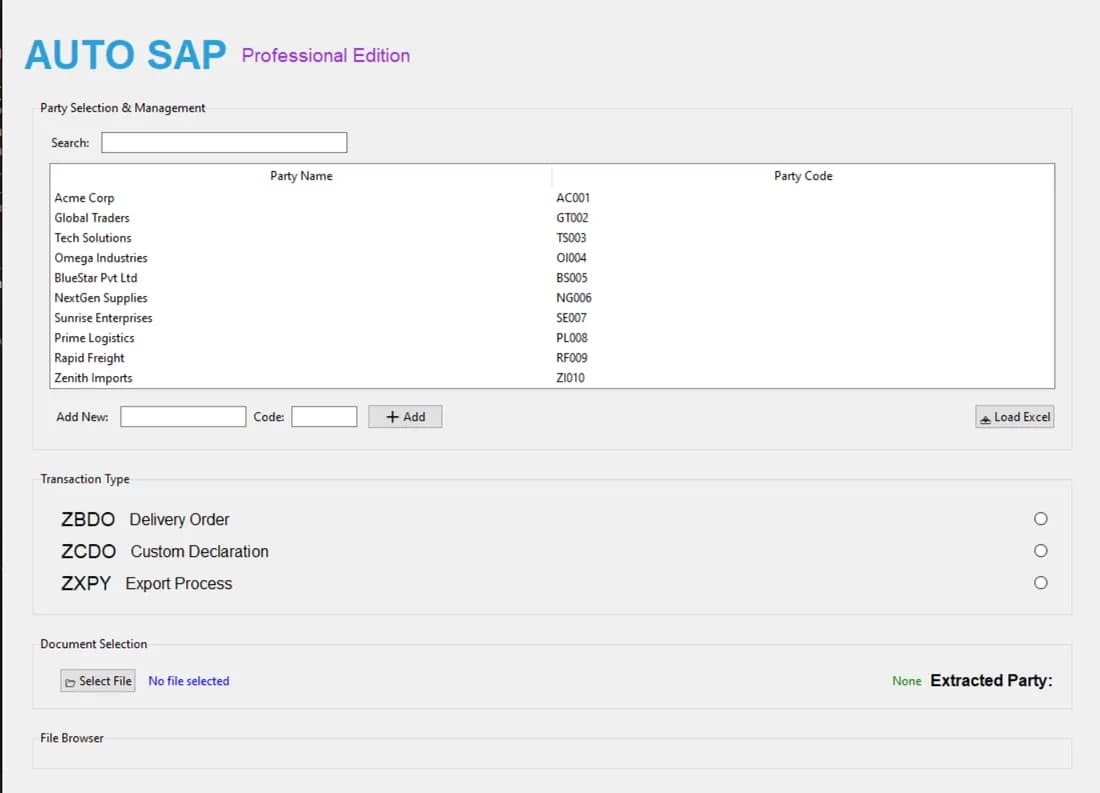Click the Extracted Party 'None' value
The width and height of the screenshot is (1100, 793).
point(906,681)
